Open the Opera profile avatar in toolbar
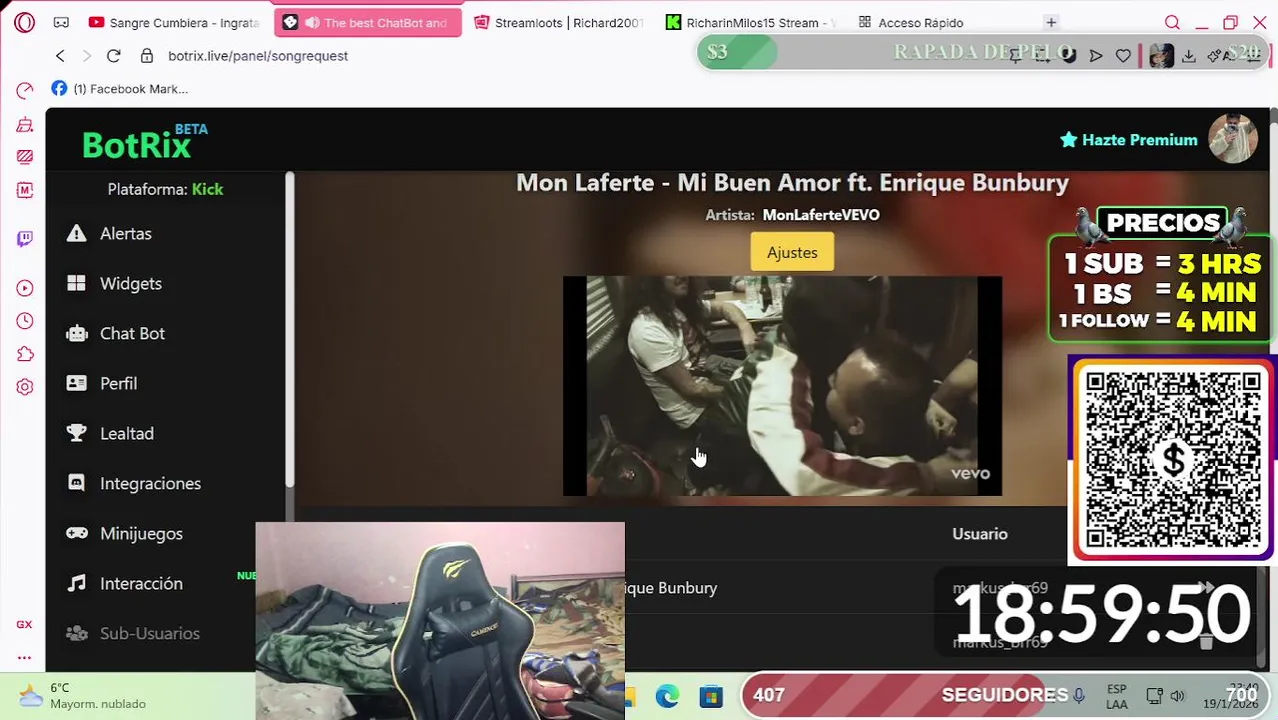The height and width of the screenshot is (720, 1278). pos(1161,56)
